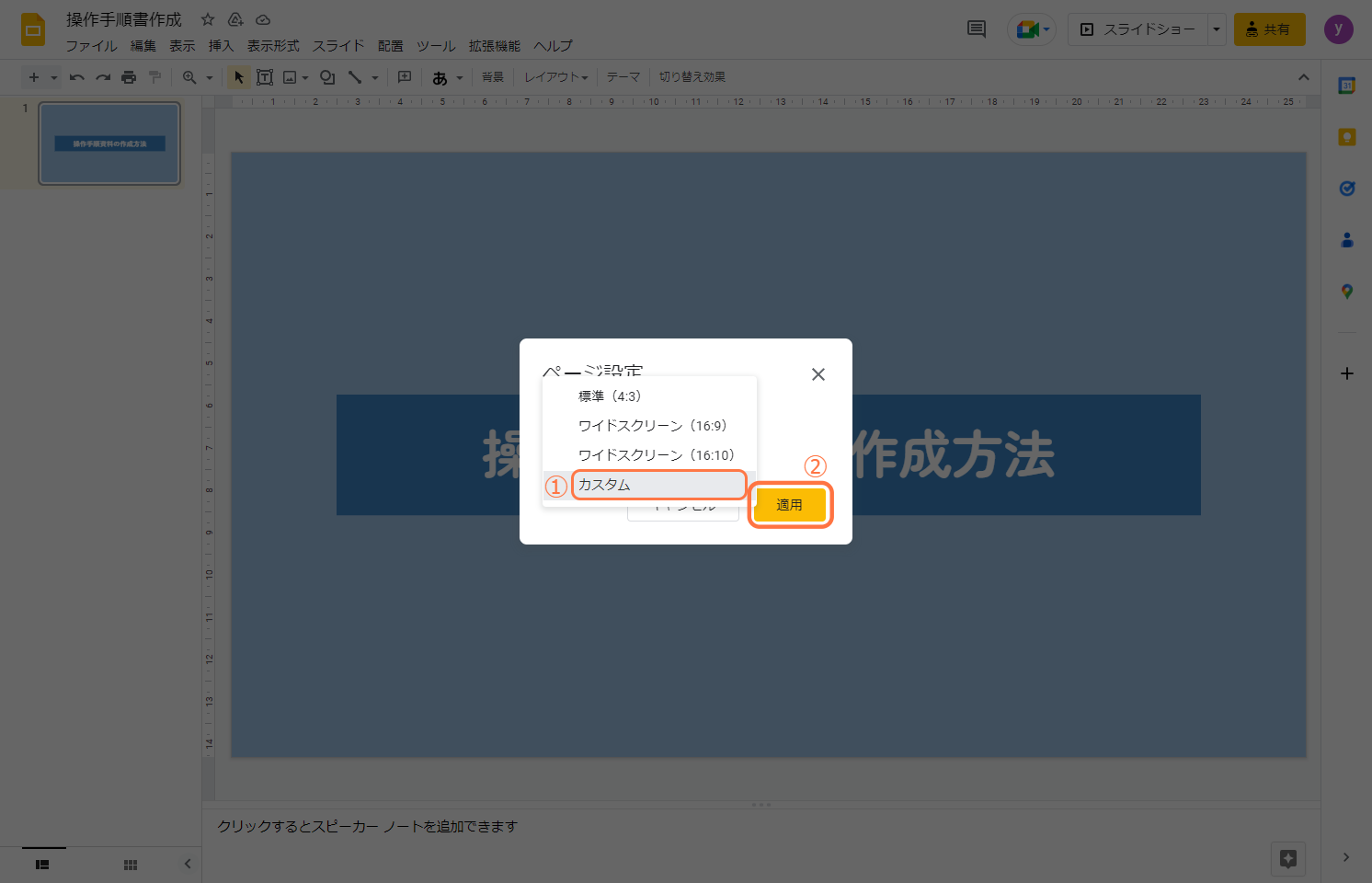This screenshot has width=1372, height=883.
Task: Open Google Calendar side panel
Action: click(1347, 86)
